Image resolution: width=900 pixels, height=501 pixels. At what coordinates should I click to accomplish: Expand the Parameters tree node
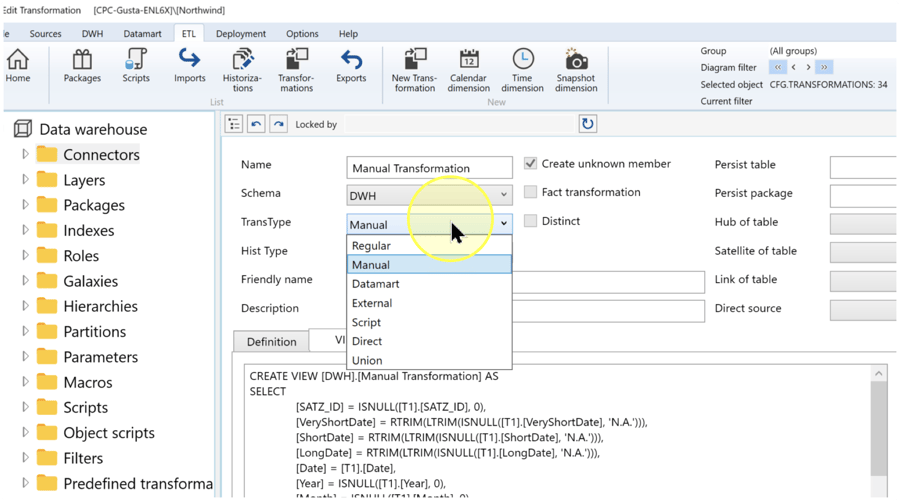tap(25, 356)
